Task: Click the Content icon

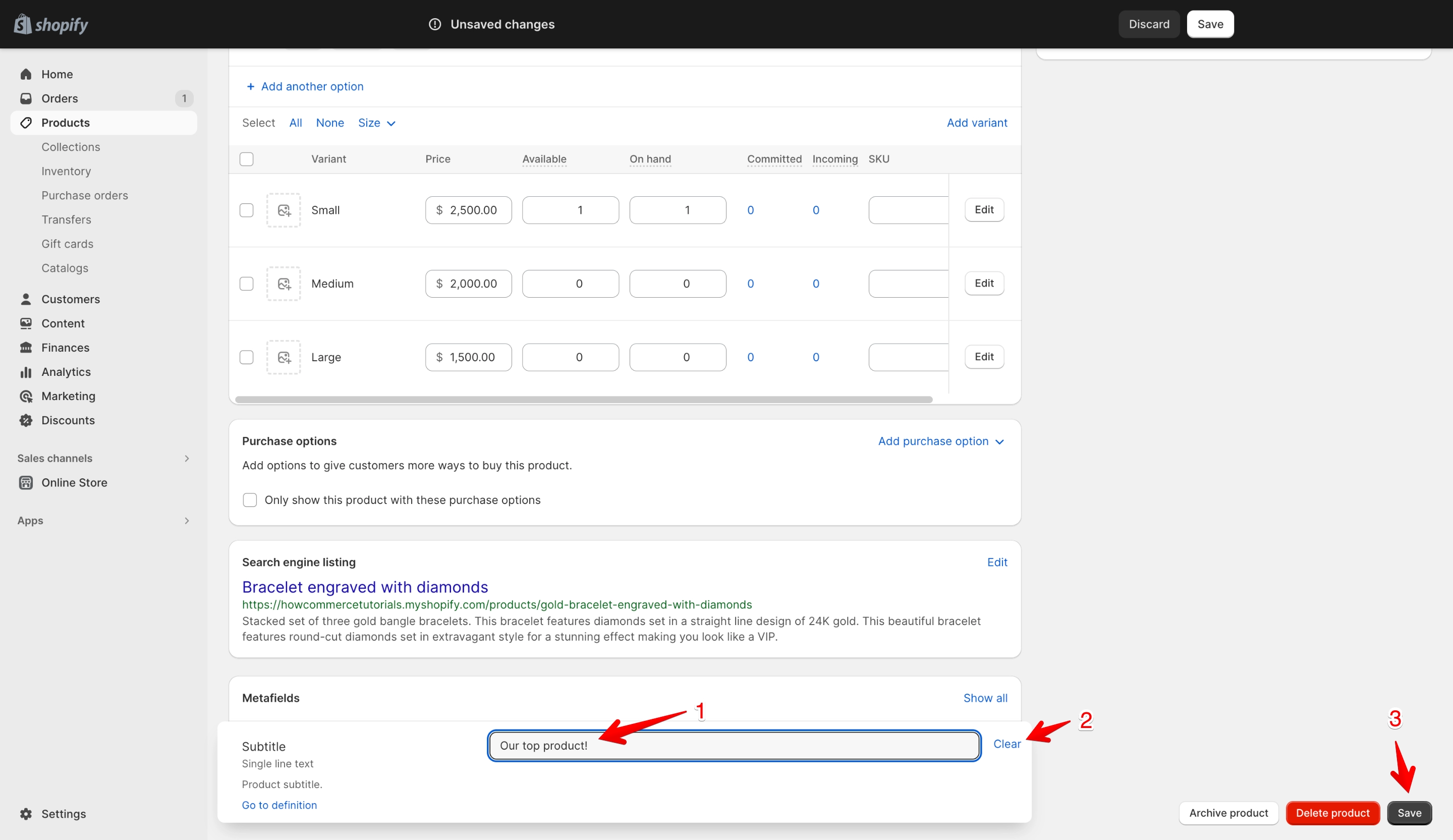Action: click(x=26, y=323)
